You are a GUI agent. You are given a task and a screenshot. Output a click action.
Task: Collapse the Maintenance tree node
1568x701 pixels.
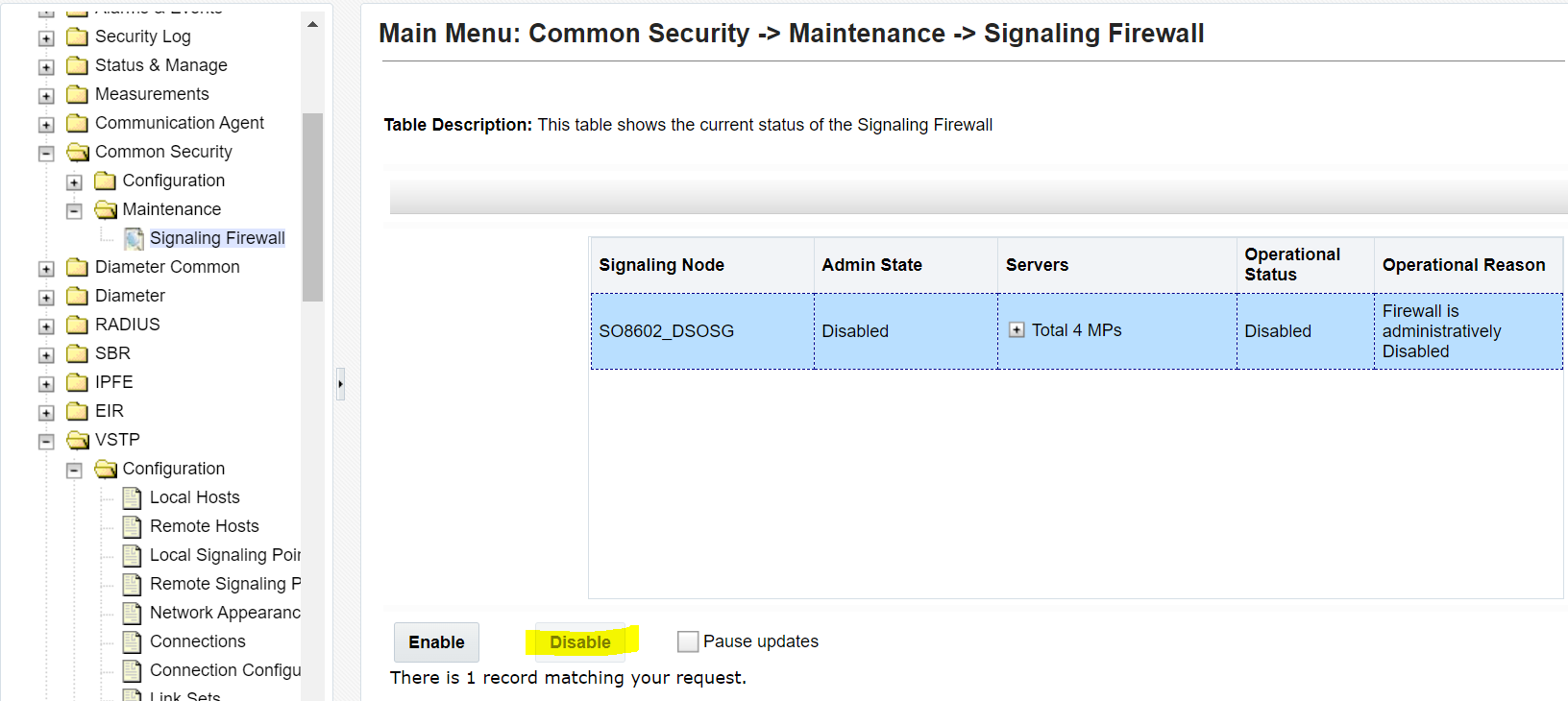(74, 209)
